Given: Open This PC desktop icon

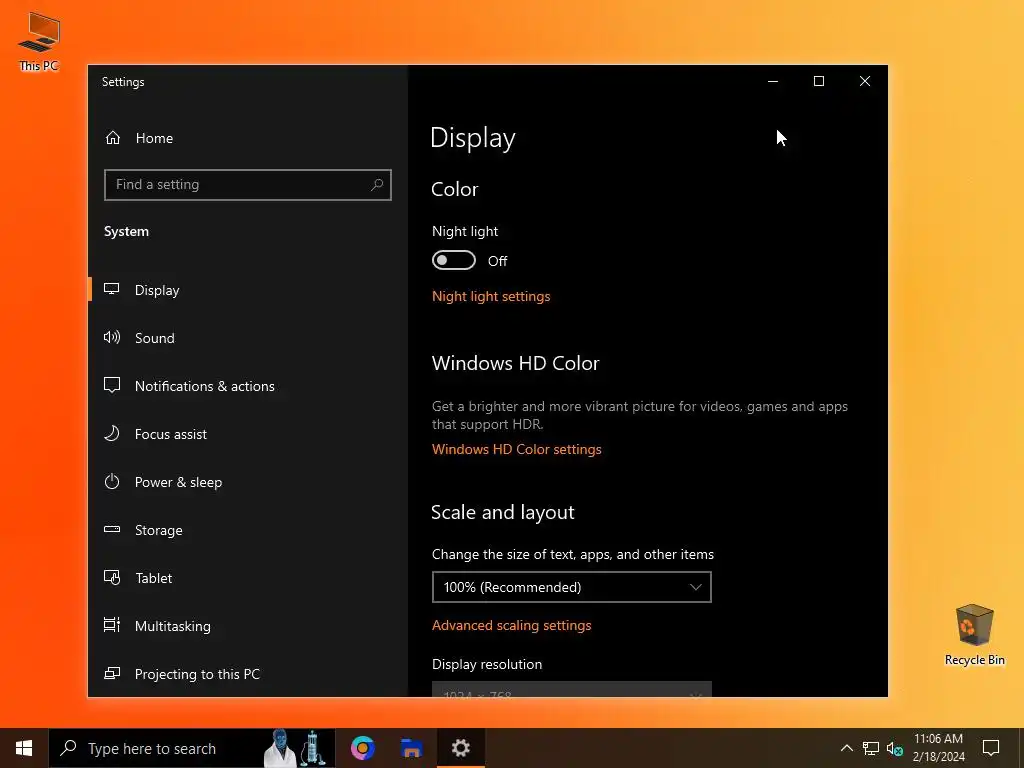Looking at the screenshot, I should (x=39, y=42).
